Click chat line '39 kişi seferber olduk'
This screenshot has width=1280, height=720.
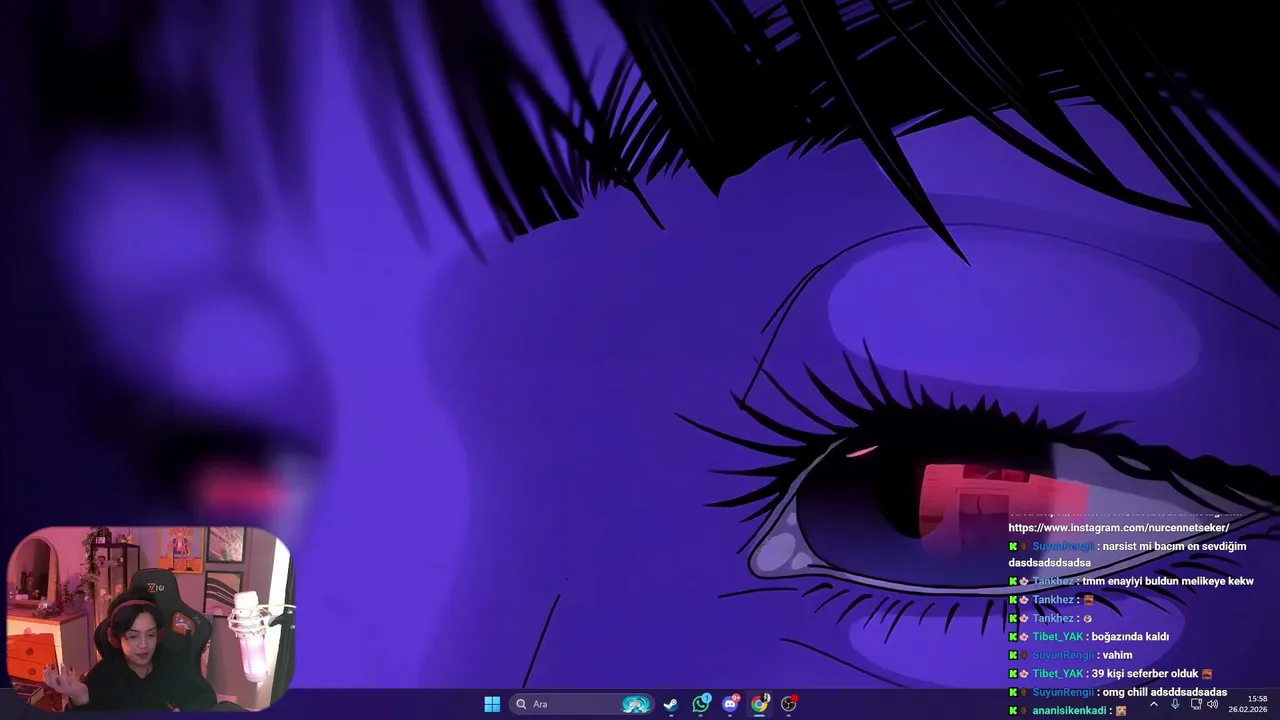tap(1145, 674)
